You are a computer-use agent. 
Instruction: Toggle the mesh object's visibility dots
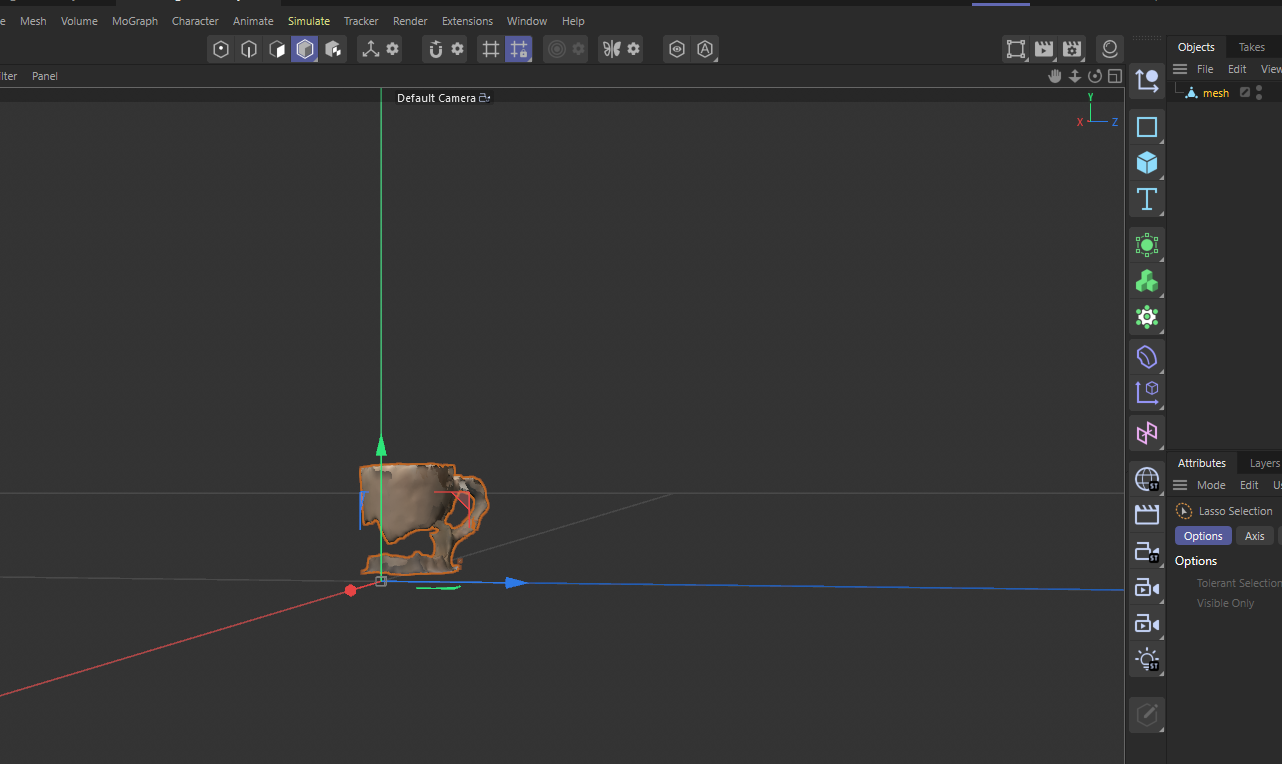click(x=1261, y=92)
